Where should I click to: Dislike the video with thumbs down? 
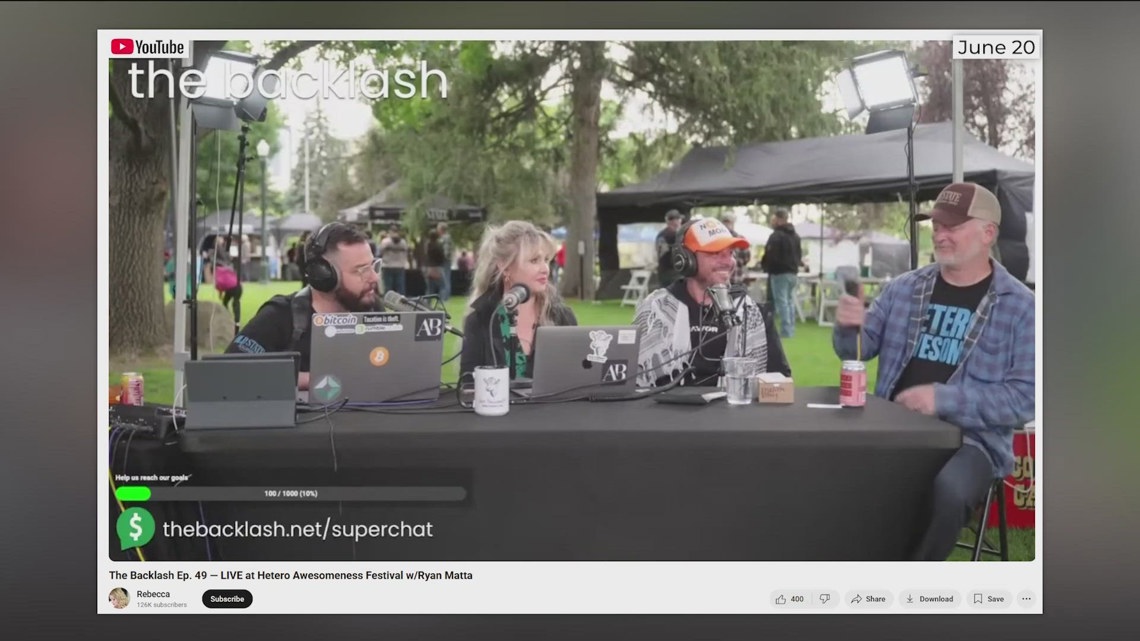[x=824, y=599]
